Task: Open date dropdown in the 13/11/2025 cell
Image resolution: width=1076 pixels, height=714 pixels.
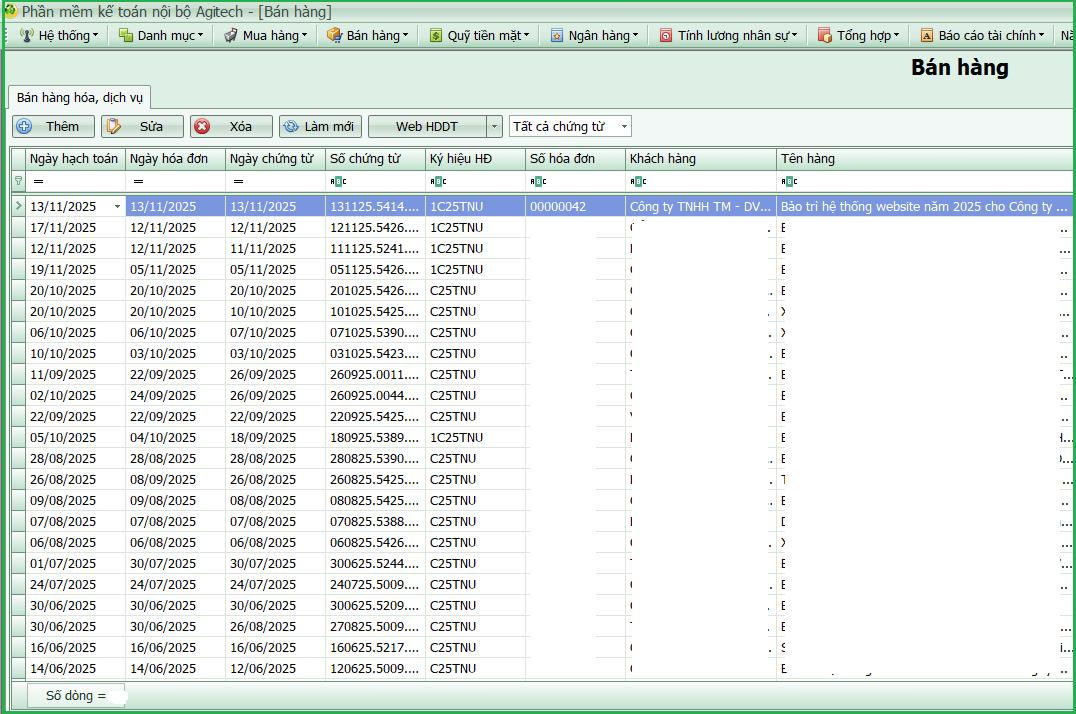Action: click(x=118, y=207)
